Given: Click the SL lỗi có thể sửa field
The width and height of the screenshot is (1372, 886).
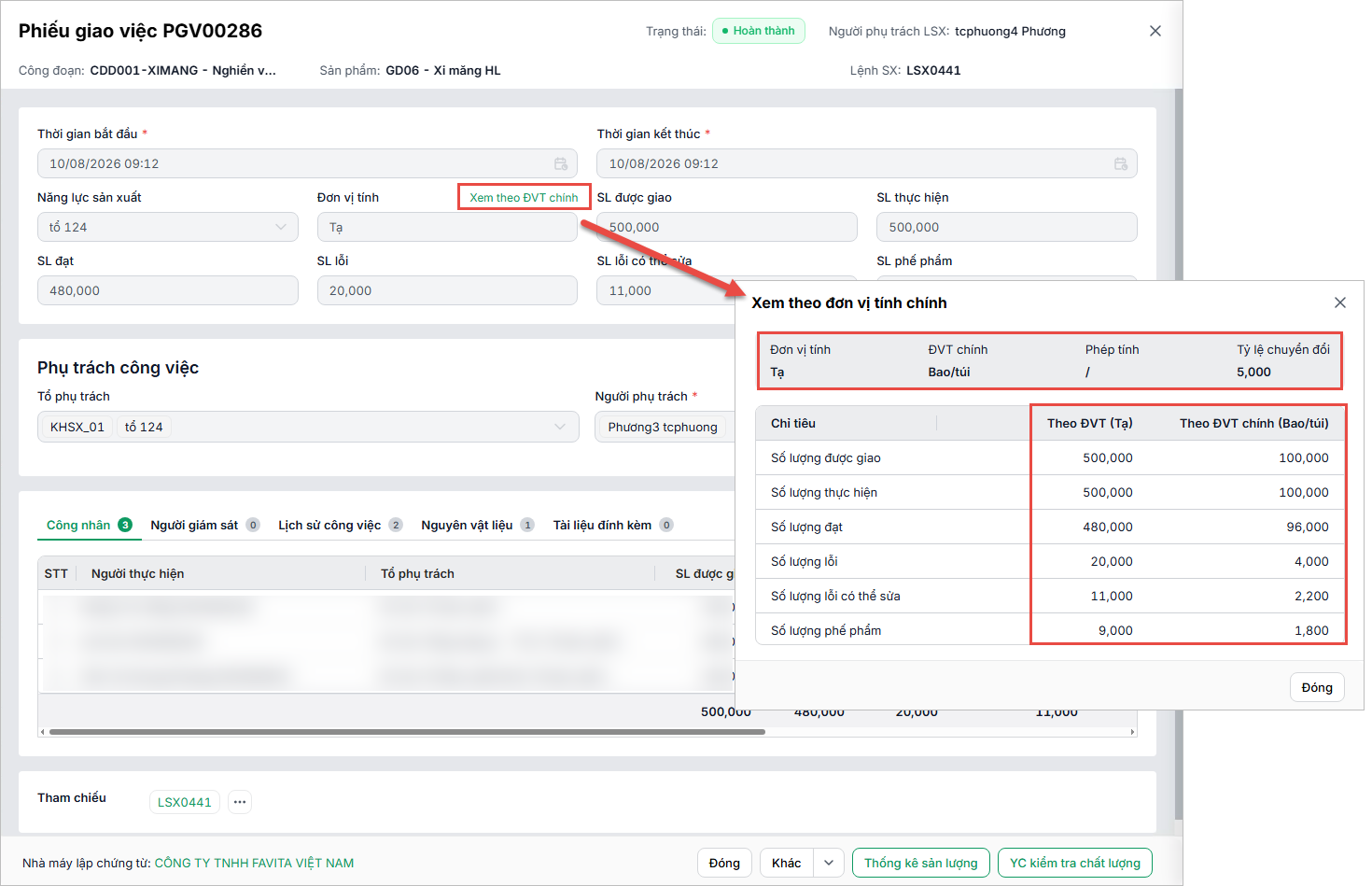Looking at the screenshot, I should [x=666, y=290].
